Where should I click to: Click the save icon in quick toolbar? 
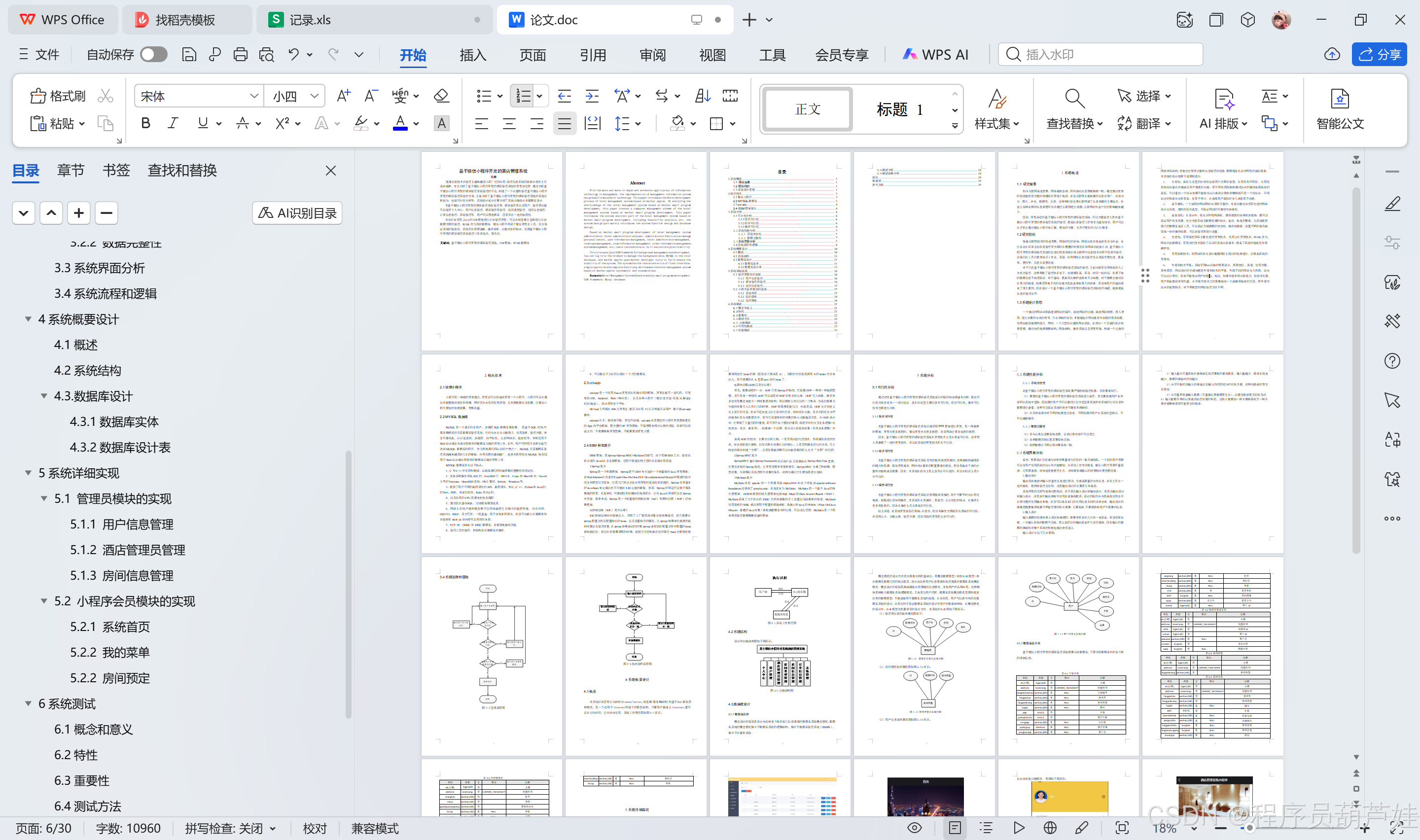189,54
